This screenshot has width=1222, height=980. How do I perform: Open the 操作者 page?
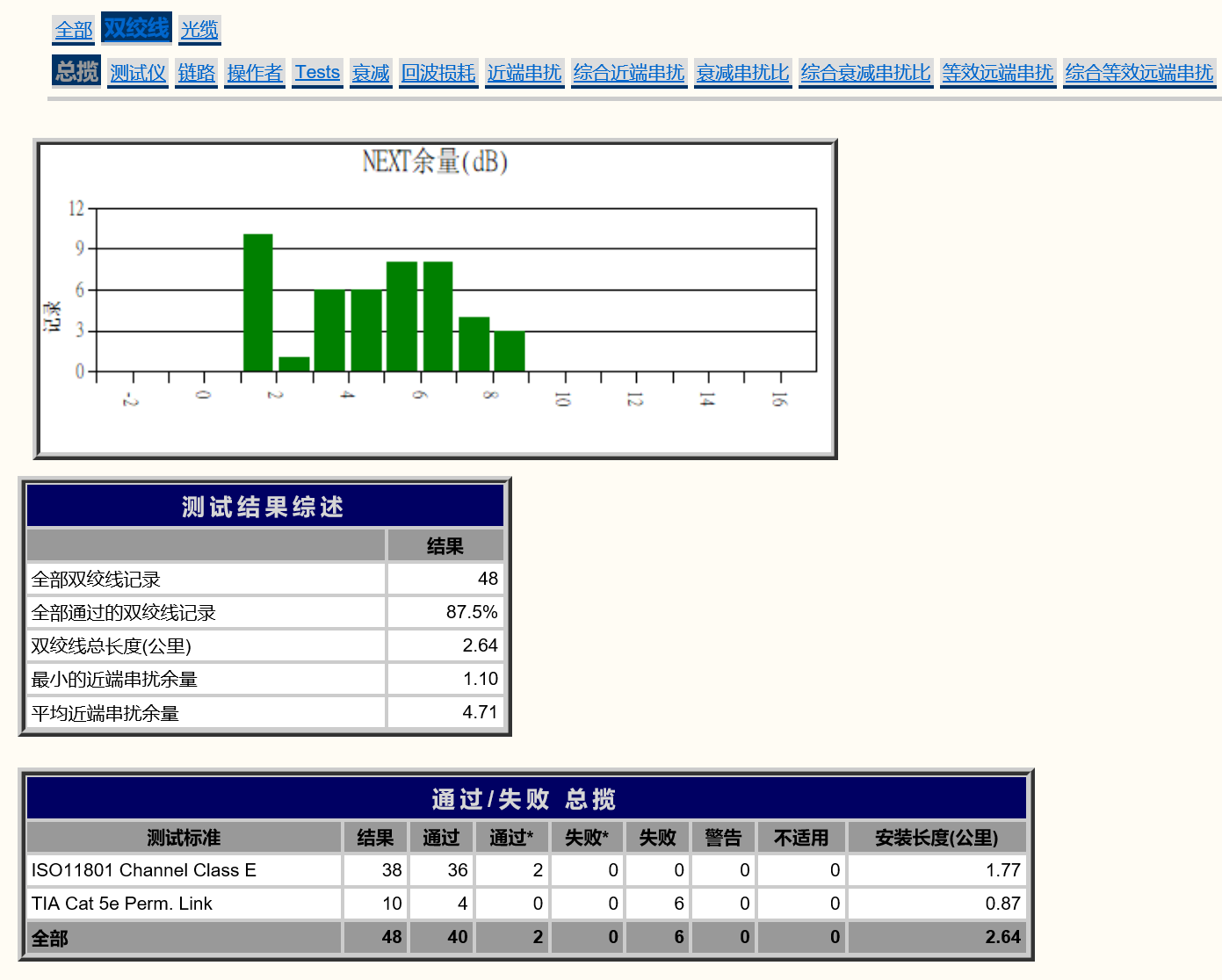[255, 73]
